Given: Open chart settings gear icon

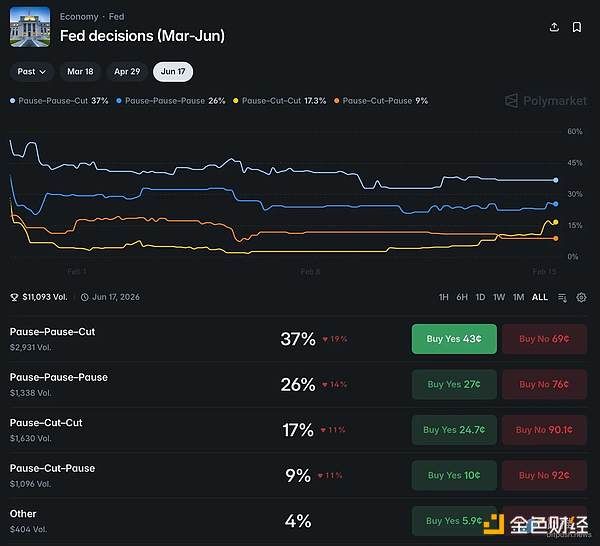Looking at the screenshot, I should (581, 297).
